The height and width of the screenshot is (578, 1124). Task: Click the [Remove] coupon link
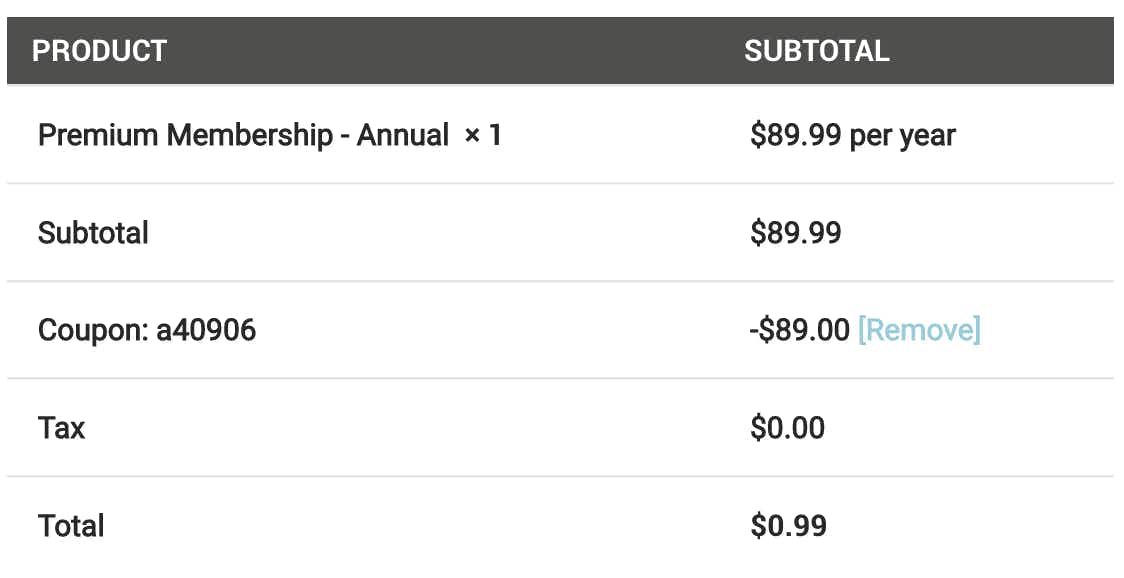[919, 330]
